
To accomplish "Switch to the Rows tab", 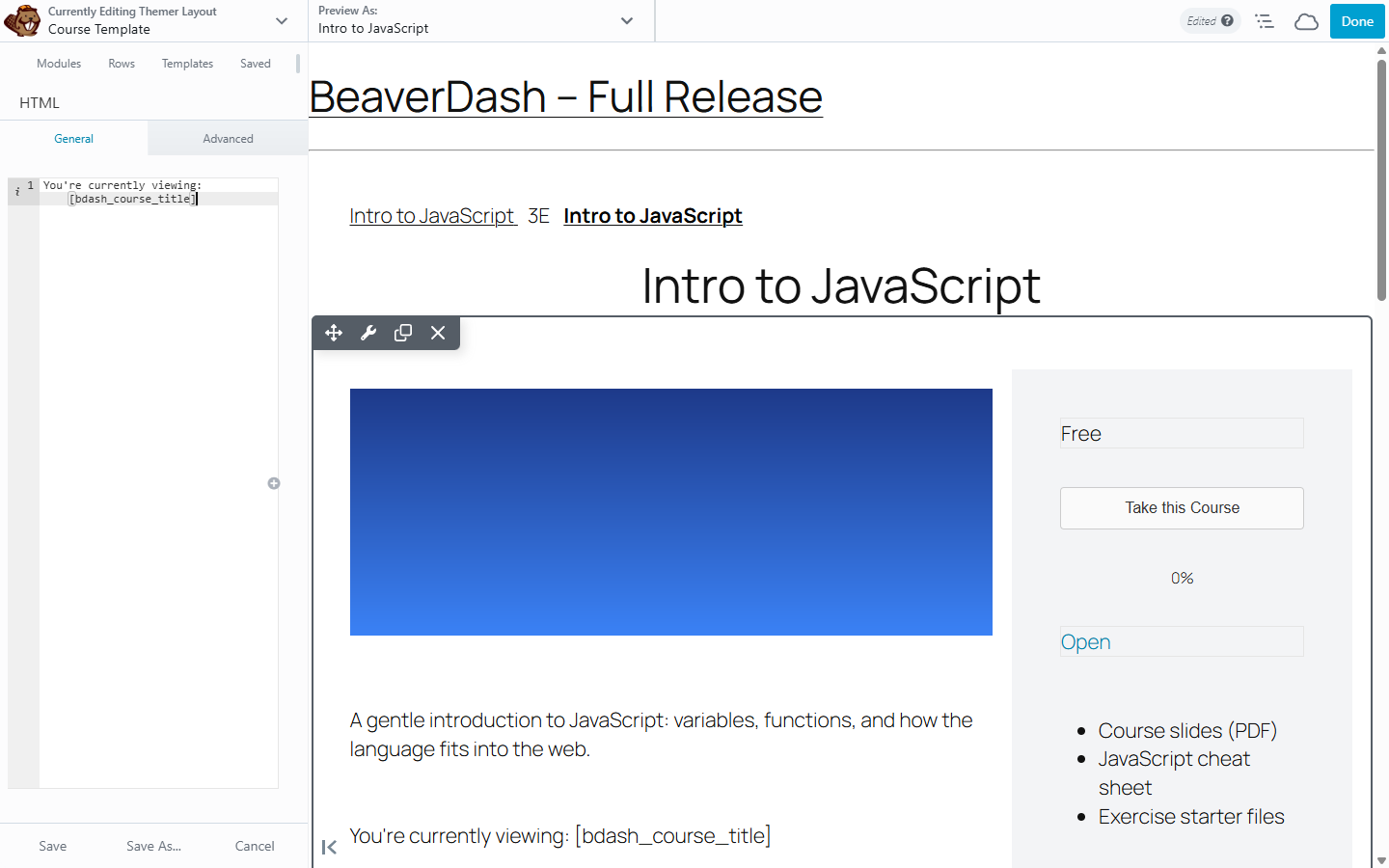I will [x=122, y=64].
